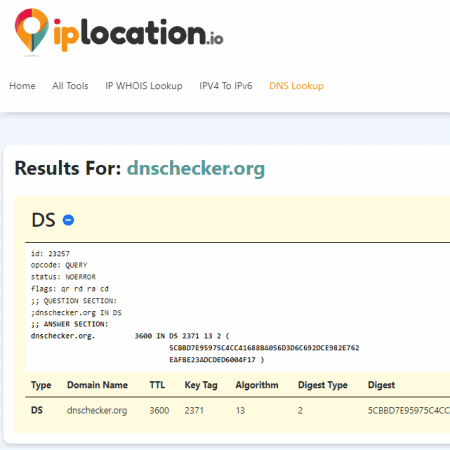The width and height of the screenshot is (450, 450).
Task: Select the "flags: qr rd ra cd" line
Action: [x=70, y=289]
